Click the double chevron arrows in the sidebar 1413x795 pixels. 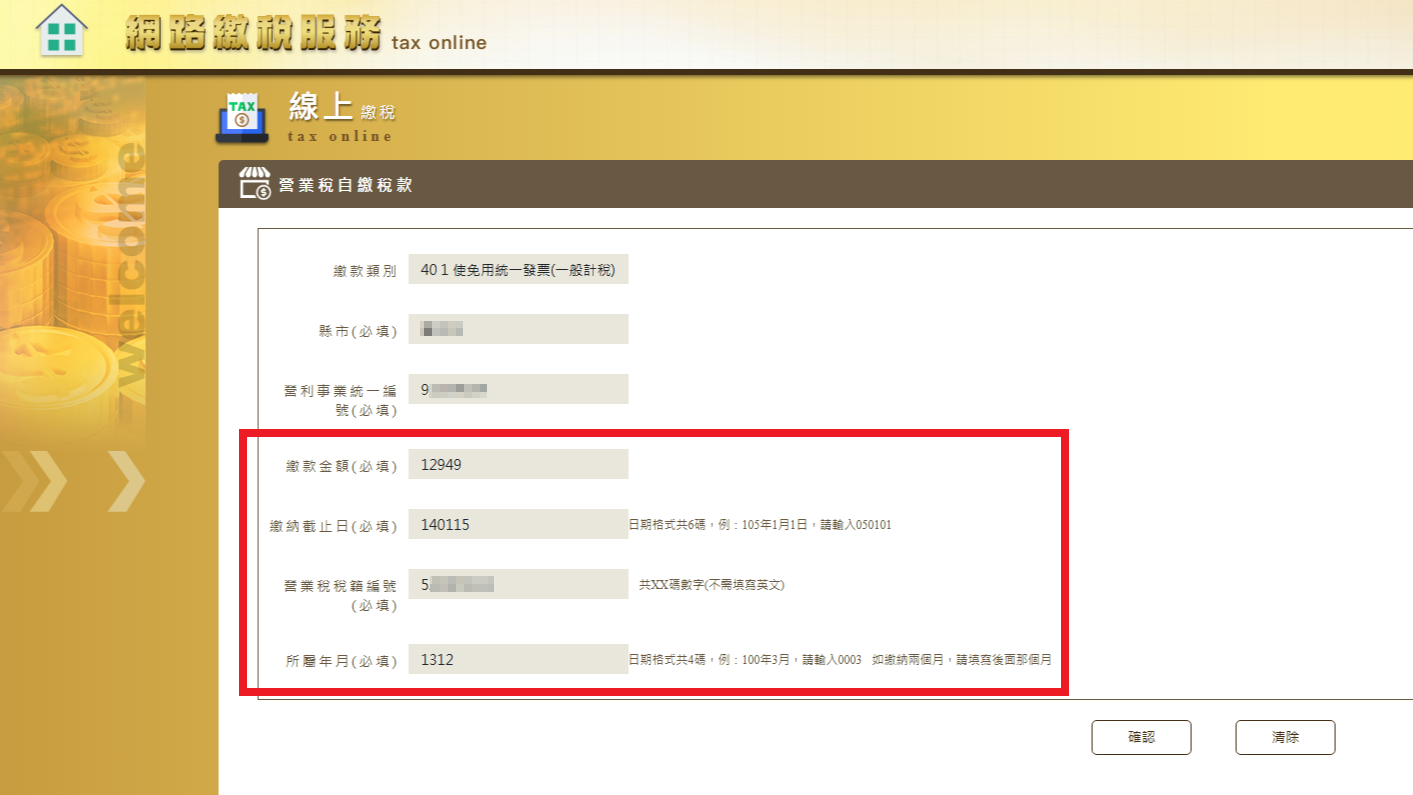pyautogui.click(x=72, y=481)
